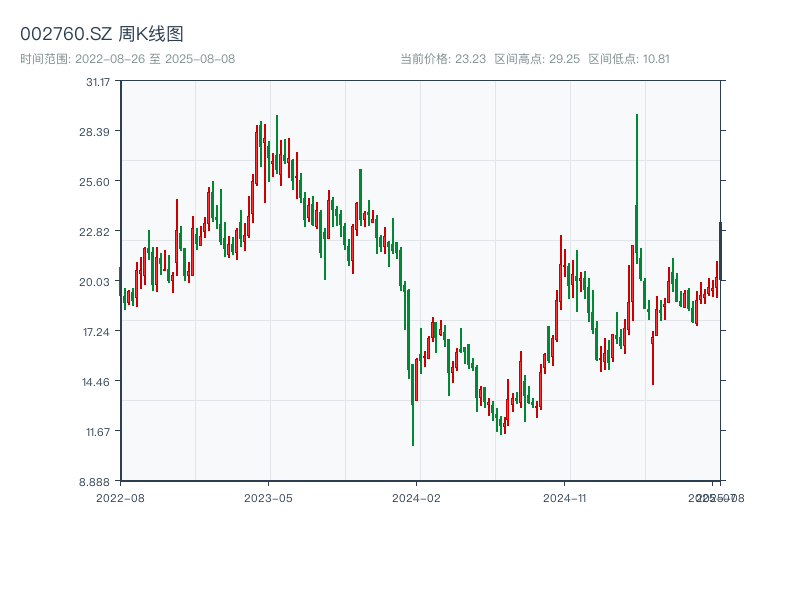Viewport: 800px width, 600px height.
Task: Click the 2024-02 x-axis label
Action: point(416,498)
